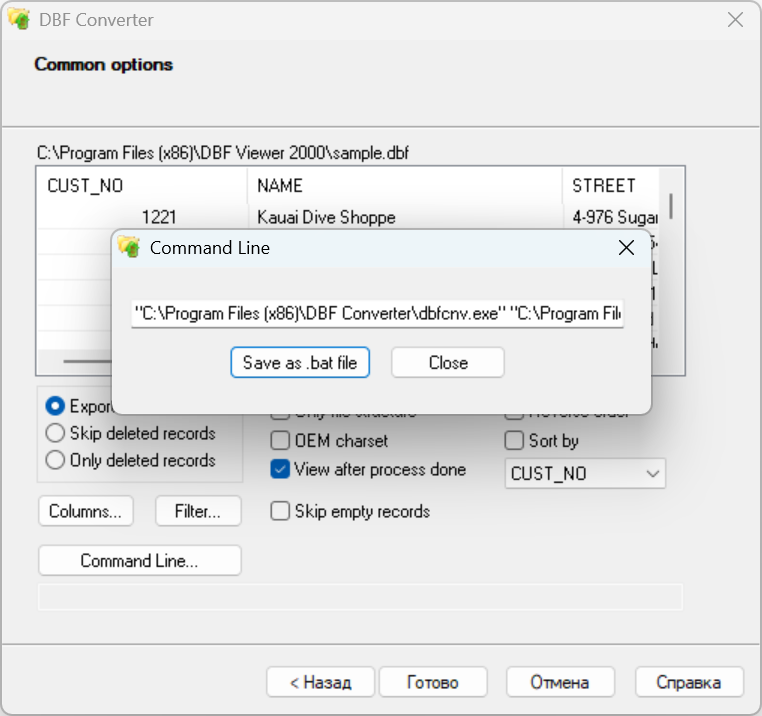Enable OEM charset checkbox
The width and height of the screenshot is (762, 716).
tap(281, 441)
